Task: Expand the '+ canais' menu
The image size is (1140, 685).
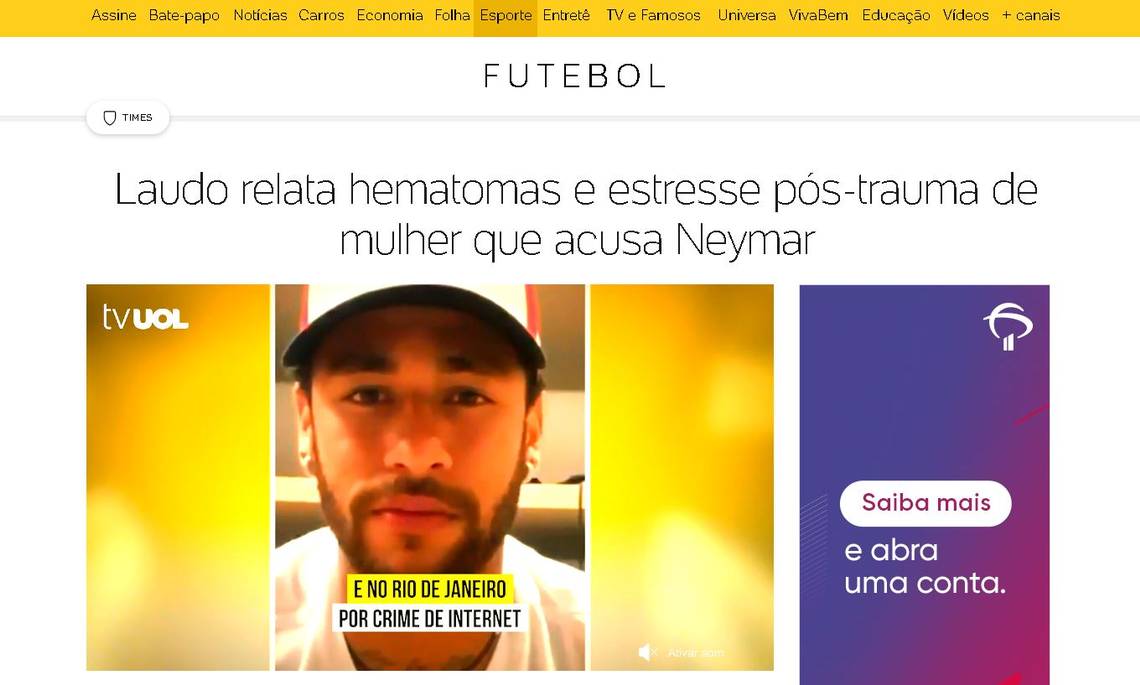Action: (x=1030, y=15)
